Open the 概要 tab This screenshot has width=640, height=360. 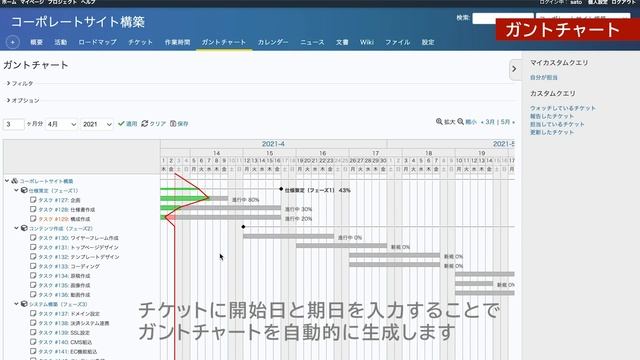click(37, 42)
